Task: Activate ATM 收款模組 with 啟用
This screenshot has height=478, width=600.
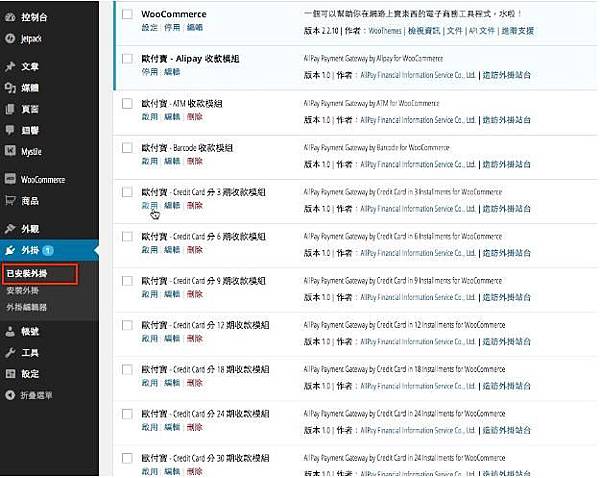Action: pyautogui.click(x=149, y=117)
